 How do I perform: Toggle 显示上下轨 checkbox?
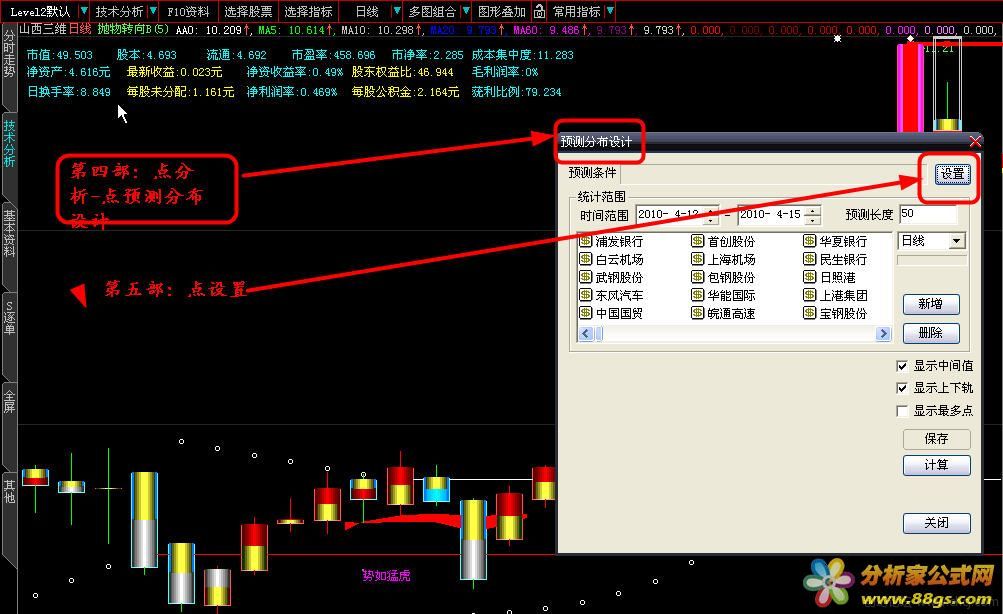[x=902, y=388]
